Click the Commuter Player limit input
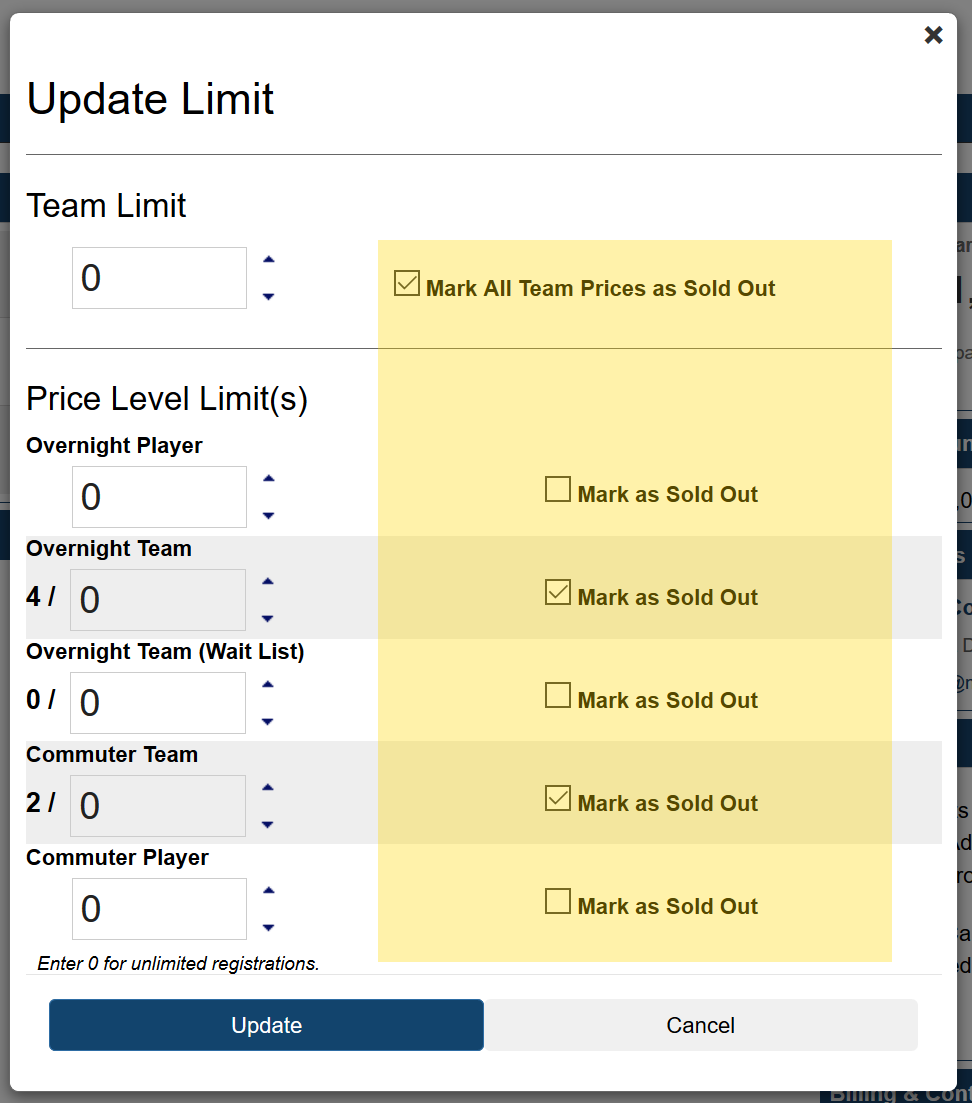 (x=159, y=909)
